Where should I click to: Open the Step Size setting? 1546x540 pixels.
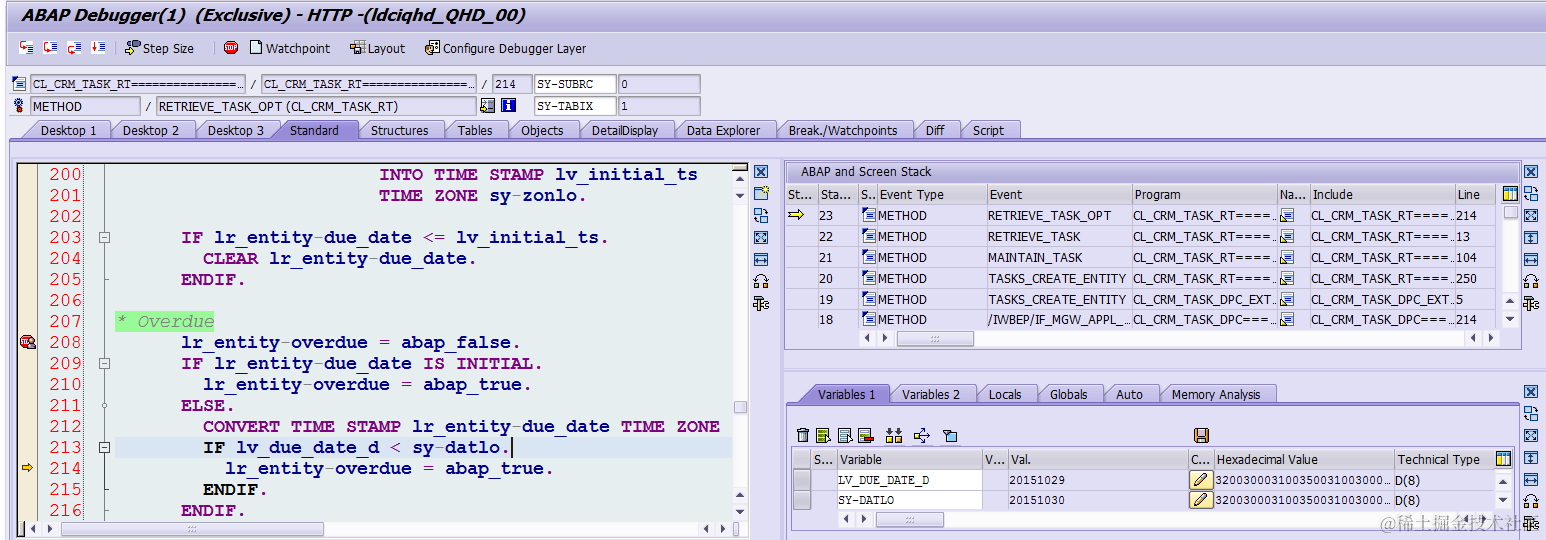(159, 48)
